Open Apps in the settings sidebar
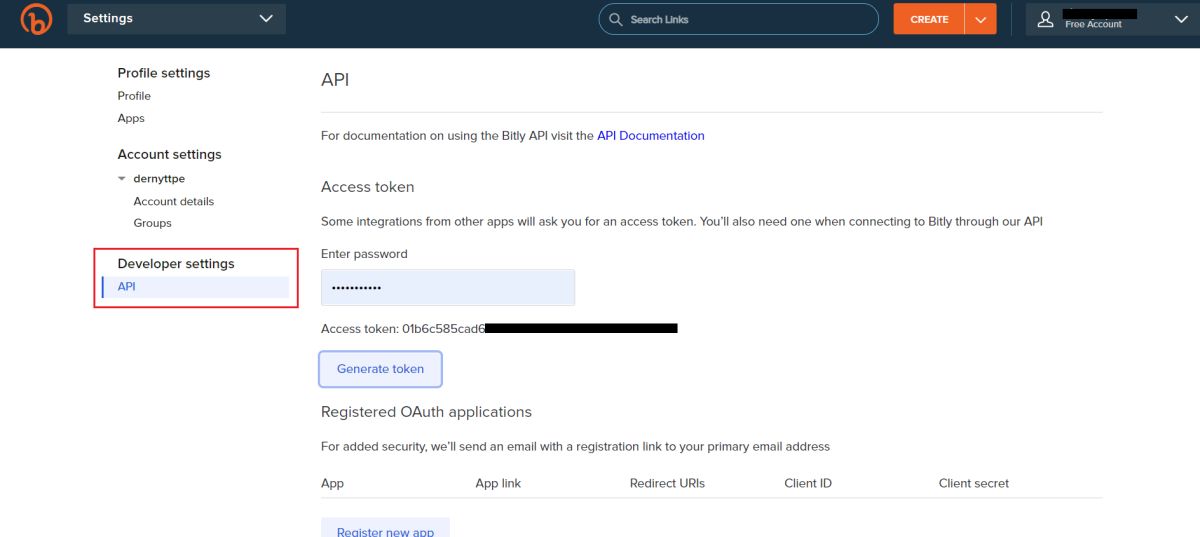The height and width of the screenshot is (537, 1200). click(x=131, y=118)
